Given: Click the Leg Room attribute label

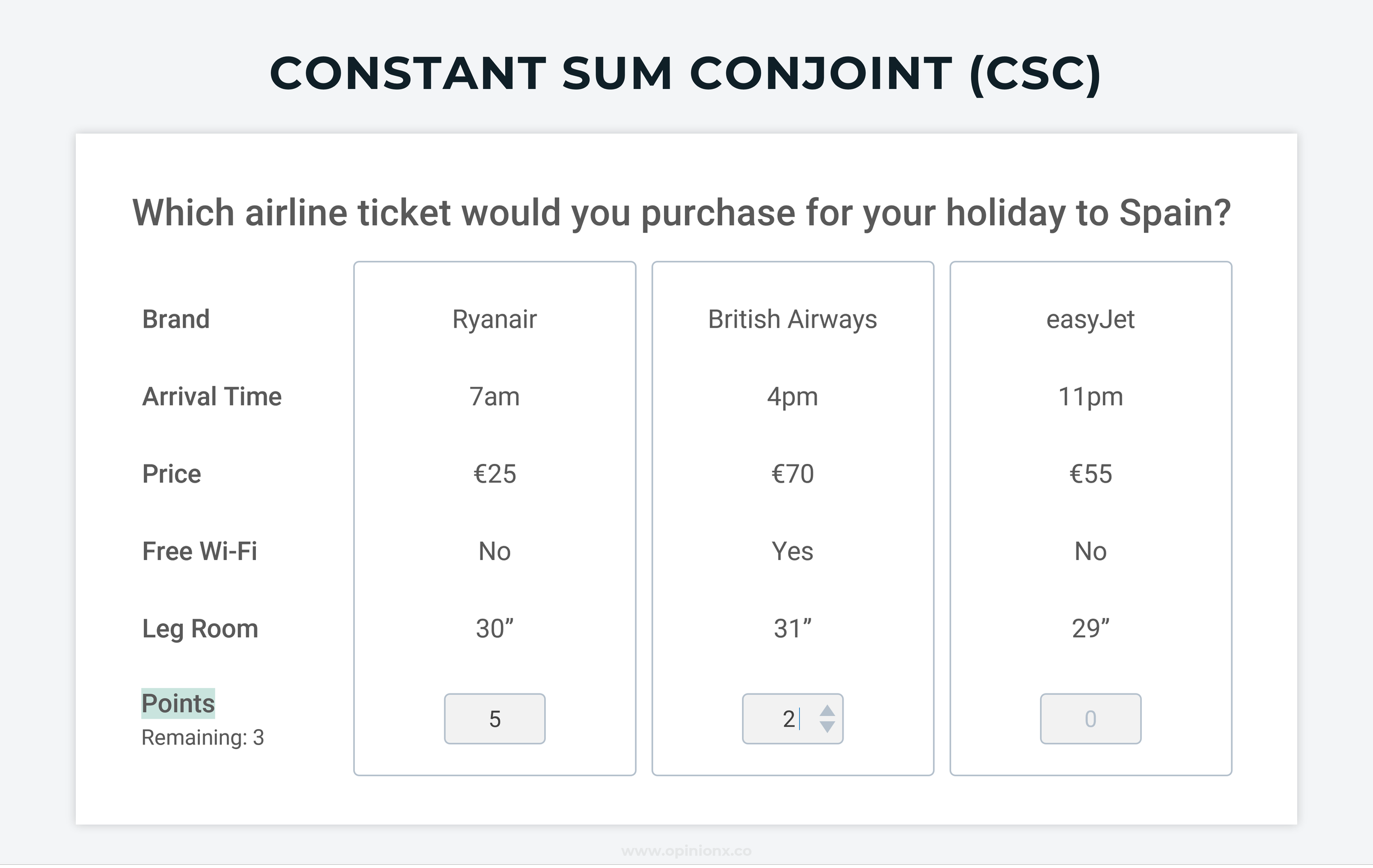Looking at the screenshot, I should click(200, 629).
